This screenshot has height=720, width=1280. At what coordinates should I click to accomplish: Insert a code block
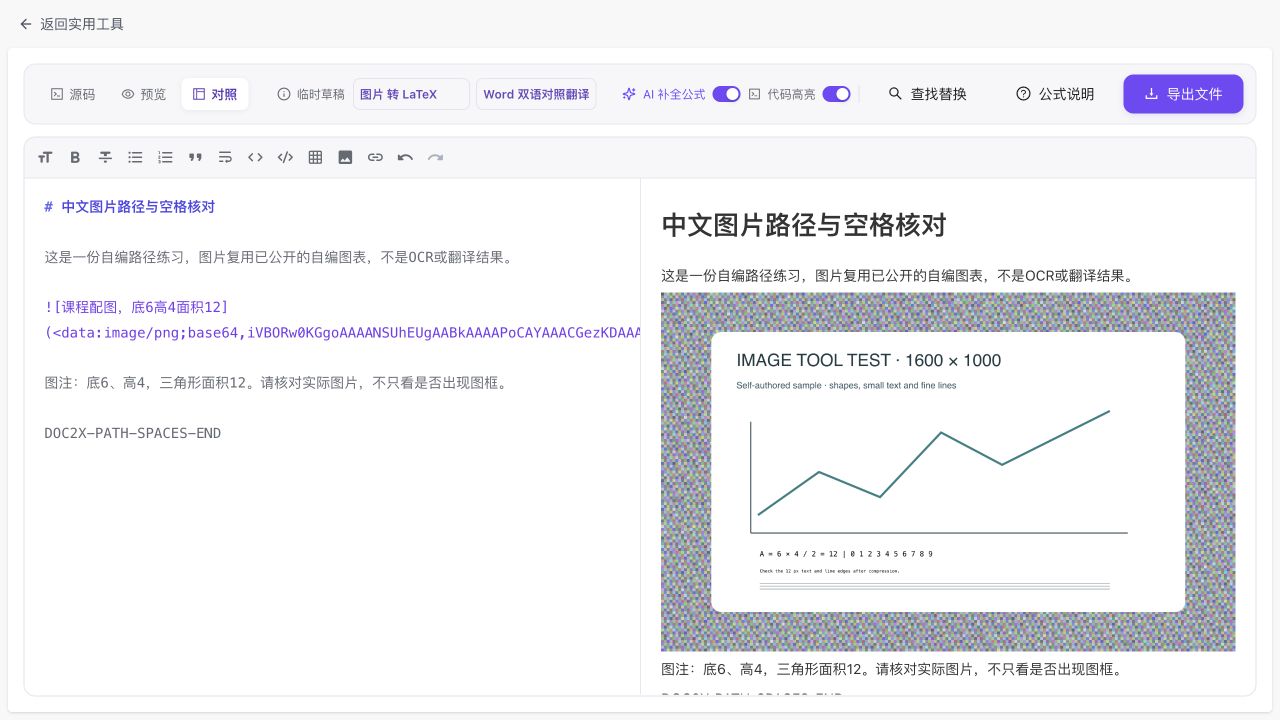285,157
